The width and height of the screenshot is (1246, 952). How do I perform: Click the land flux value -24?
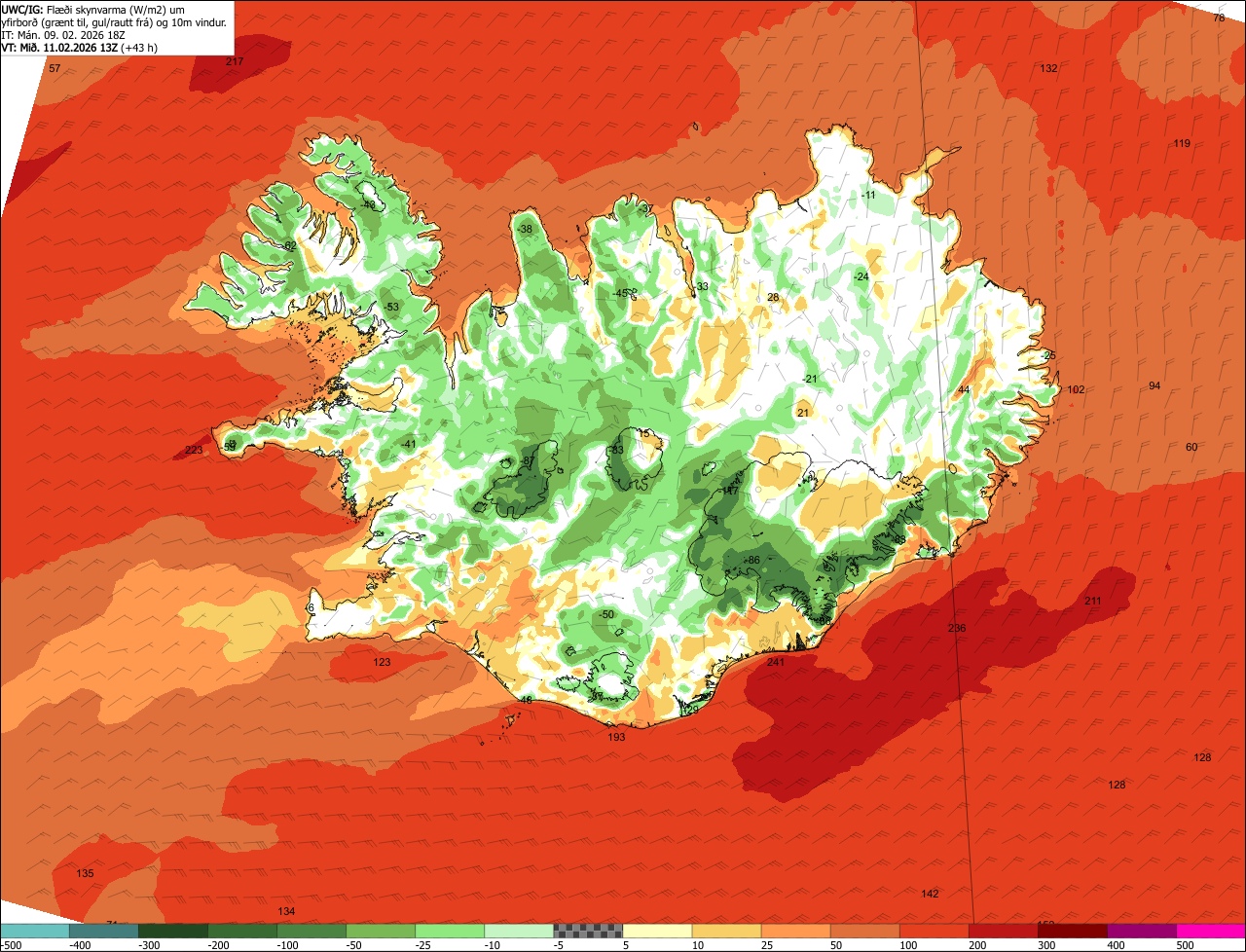861,277
